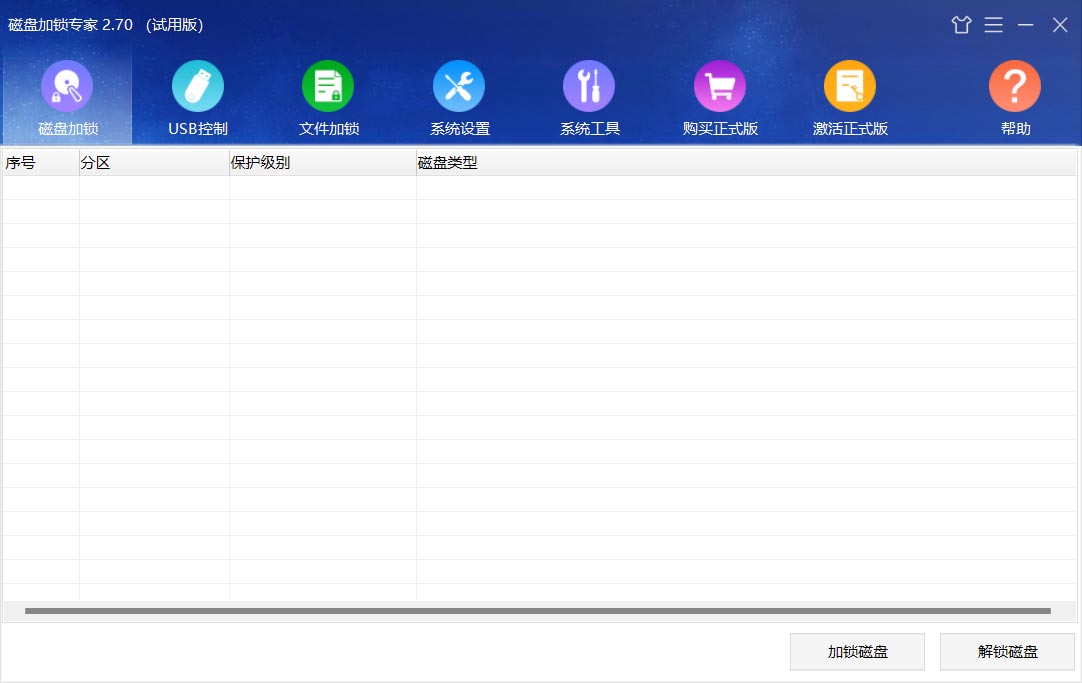The height and width of the screenshot is (683, 1082).
Task: Sort by the 保护级别 column
Action: [259, 161]
